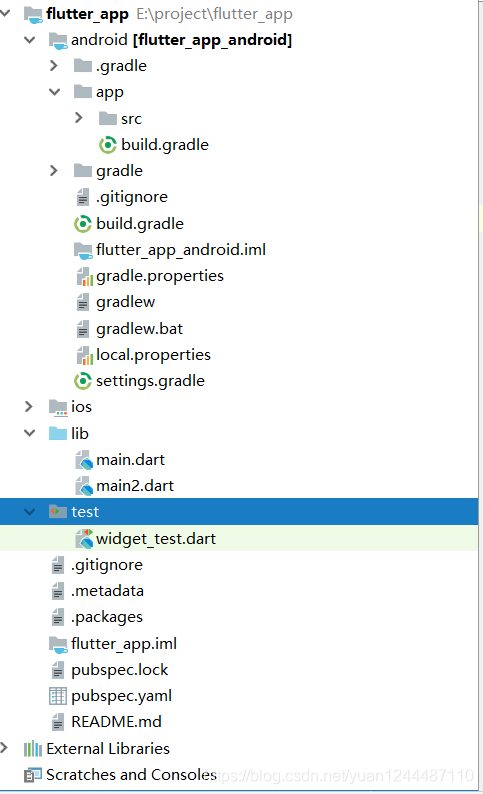
Task: Click the app folder icon
Action: tap(83, 92)
